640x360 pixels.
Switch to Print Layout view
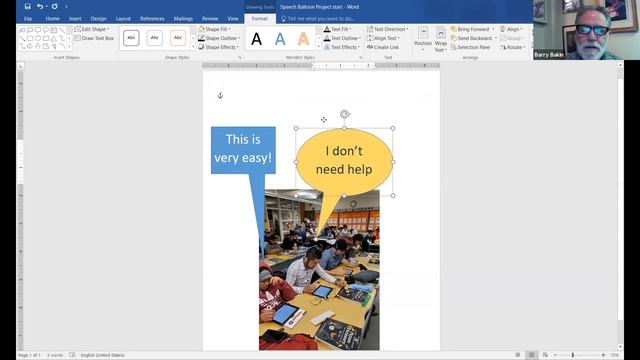click(531, 355)
